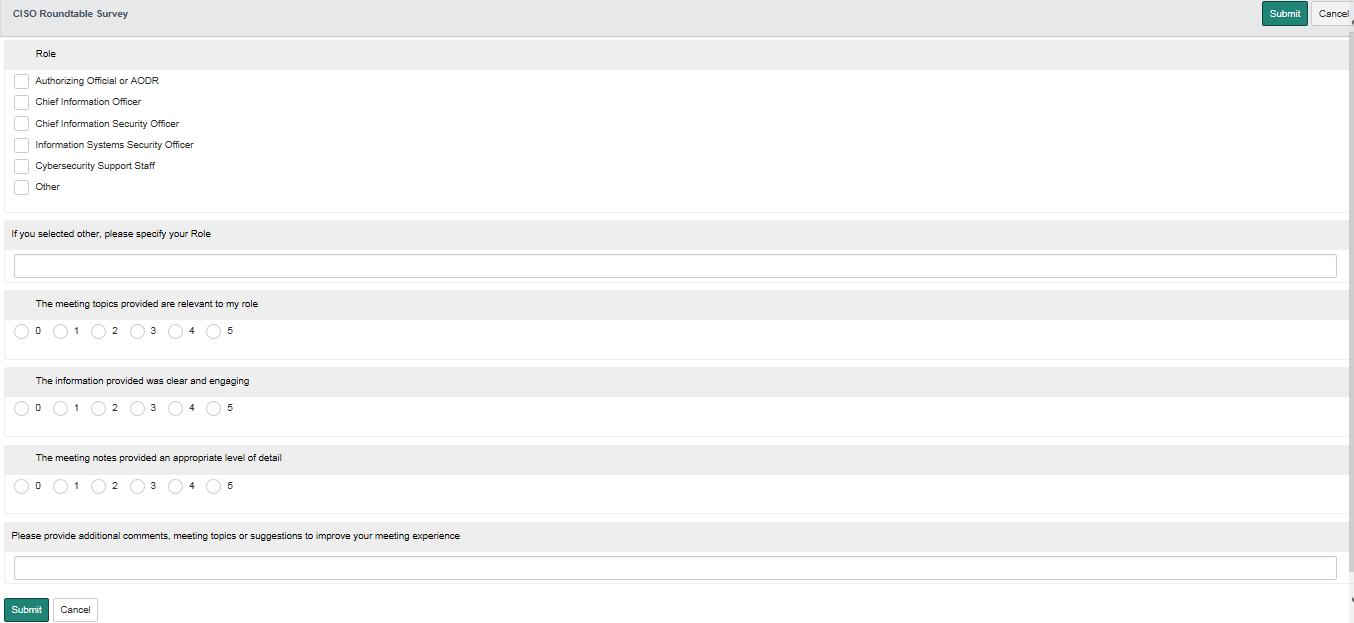1354x623 pixels.
Task: Select 1 for information clear and engaging
Action: click(x=60, y=409)
